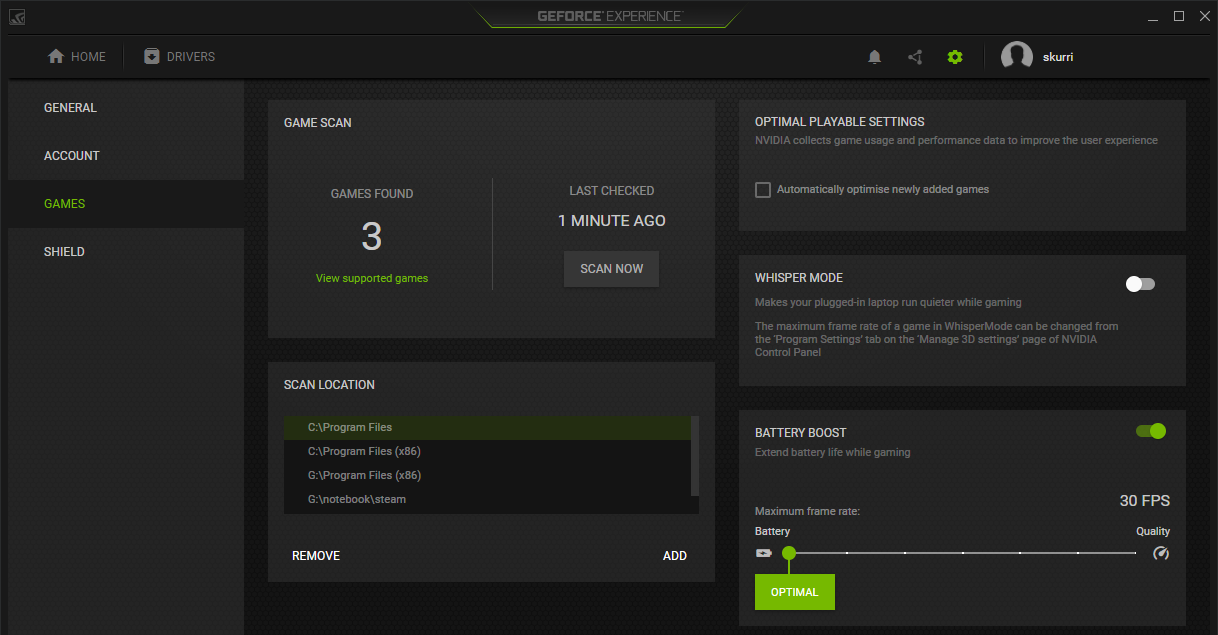1218x635 pixels.
Task: Open the notifications bell icon
Action: 875,57
